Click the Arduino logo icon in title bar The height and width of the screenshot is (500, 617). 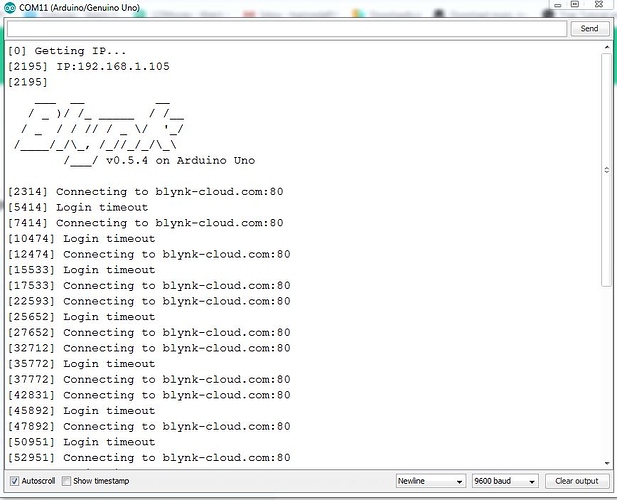[9, 7]
